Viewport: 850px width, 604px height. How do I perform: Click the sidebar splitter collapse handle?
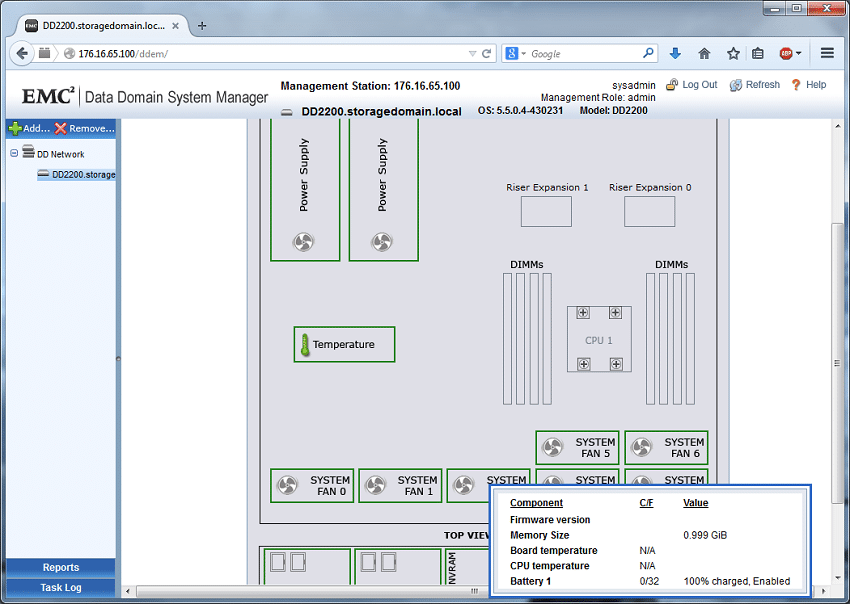pyautogui.click(x=118, y=358)
